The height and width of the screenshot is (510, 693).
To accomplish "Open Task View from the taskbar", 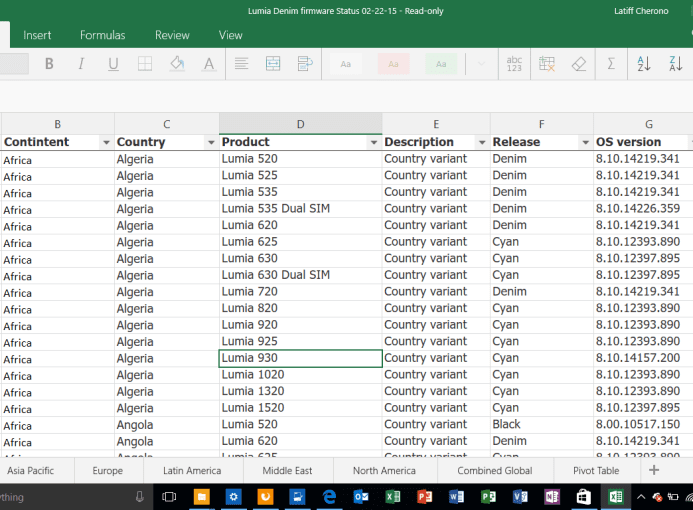I will click(x=169, y=497).
